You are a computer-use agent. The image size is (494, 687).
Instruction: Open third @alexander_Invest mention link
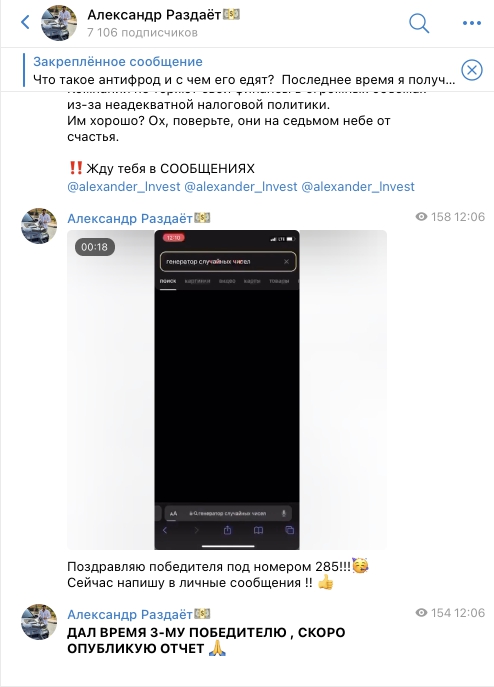coord(358,187)
